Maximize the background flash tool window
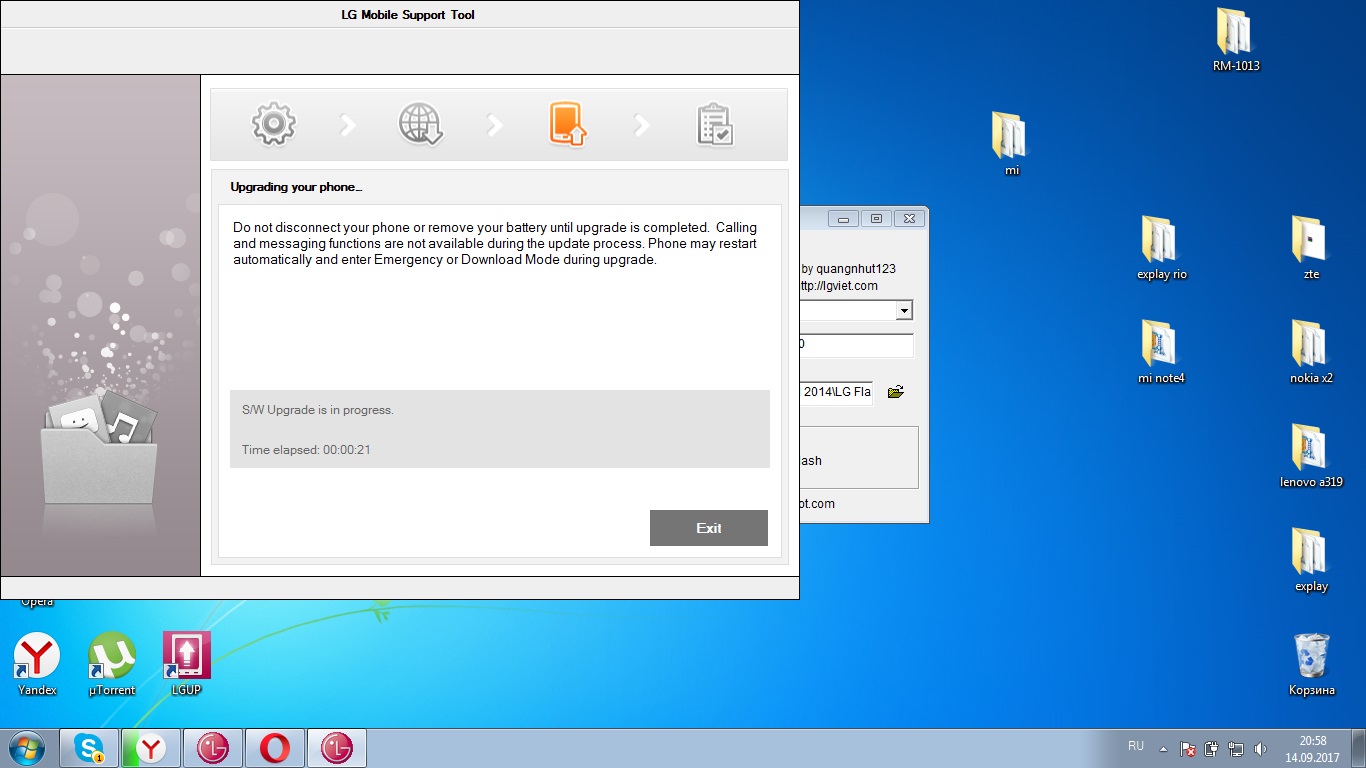1366x768 pixels. [876, 218]
